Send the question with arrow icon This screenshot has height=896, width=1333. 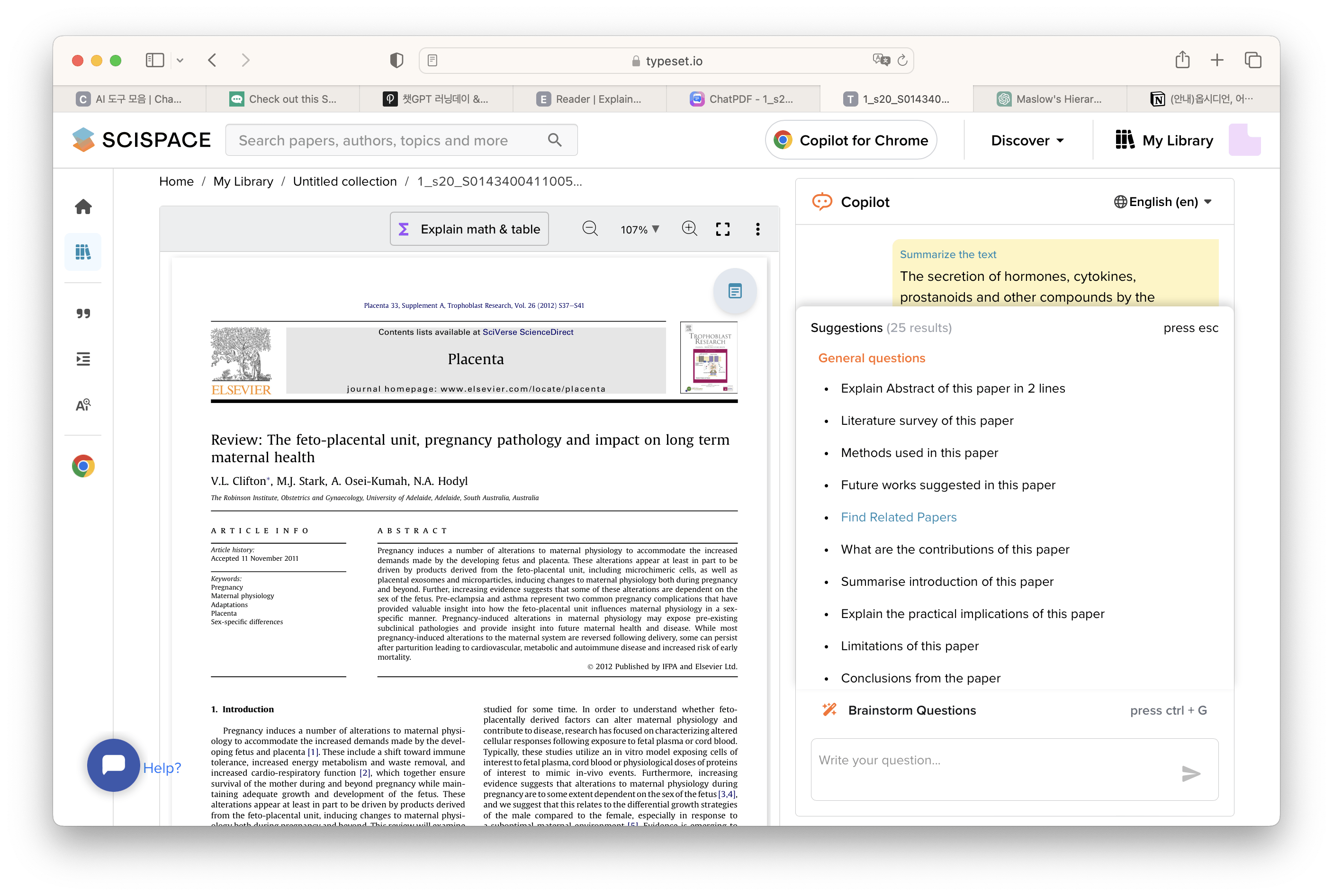(1191, 774)
